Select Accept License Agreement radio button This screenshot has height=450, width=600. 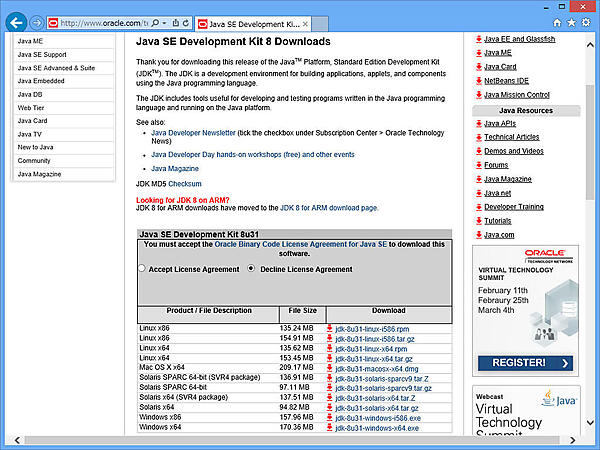143,269
